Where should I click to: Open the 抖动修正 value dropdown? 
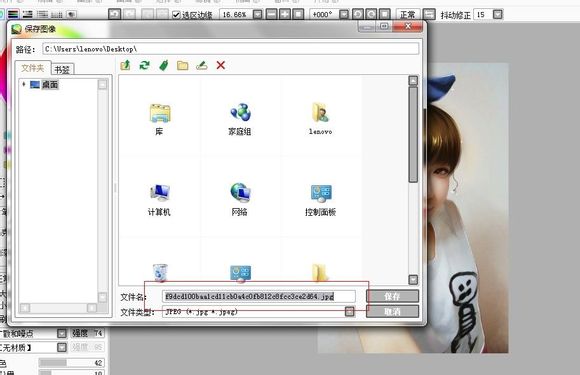pyautogui.click(x=498, y=14)
